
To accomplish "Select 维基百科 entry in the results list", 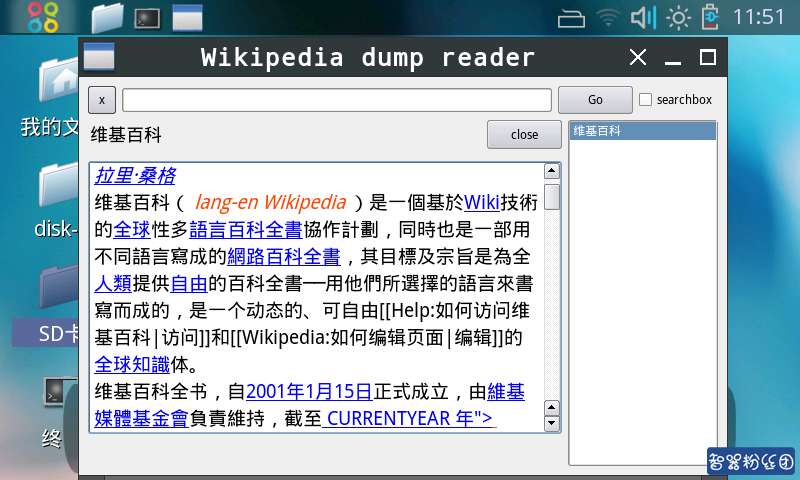I will coord(642,131).
